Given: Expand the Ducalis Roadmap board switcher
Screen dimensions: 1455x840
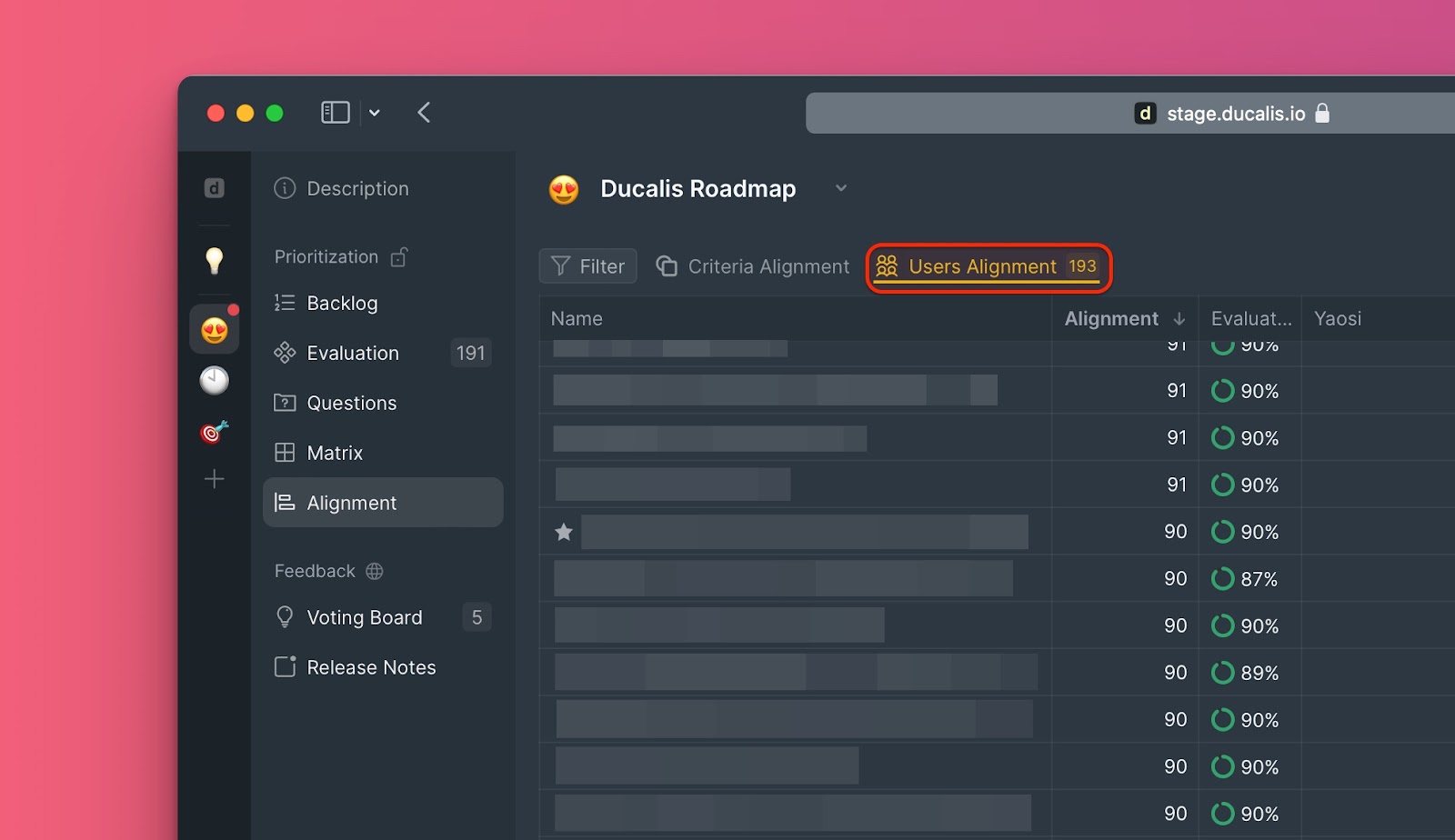Looking at the screenshot, I should tap(840, 188).
